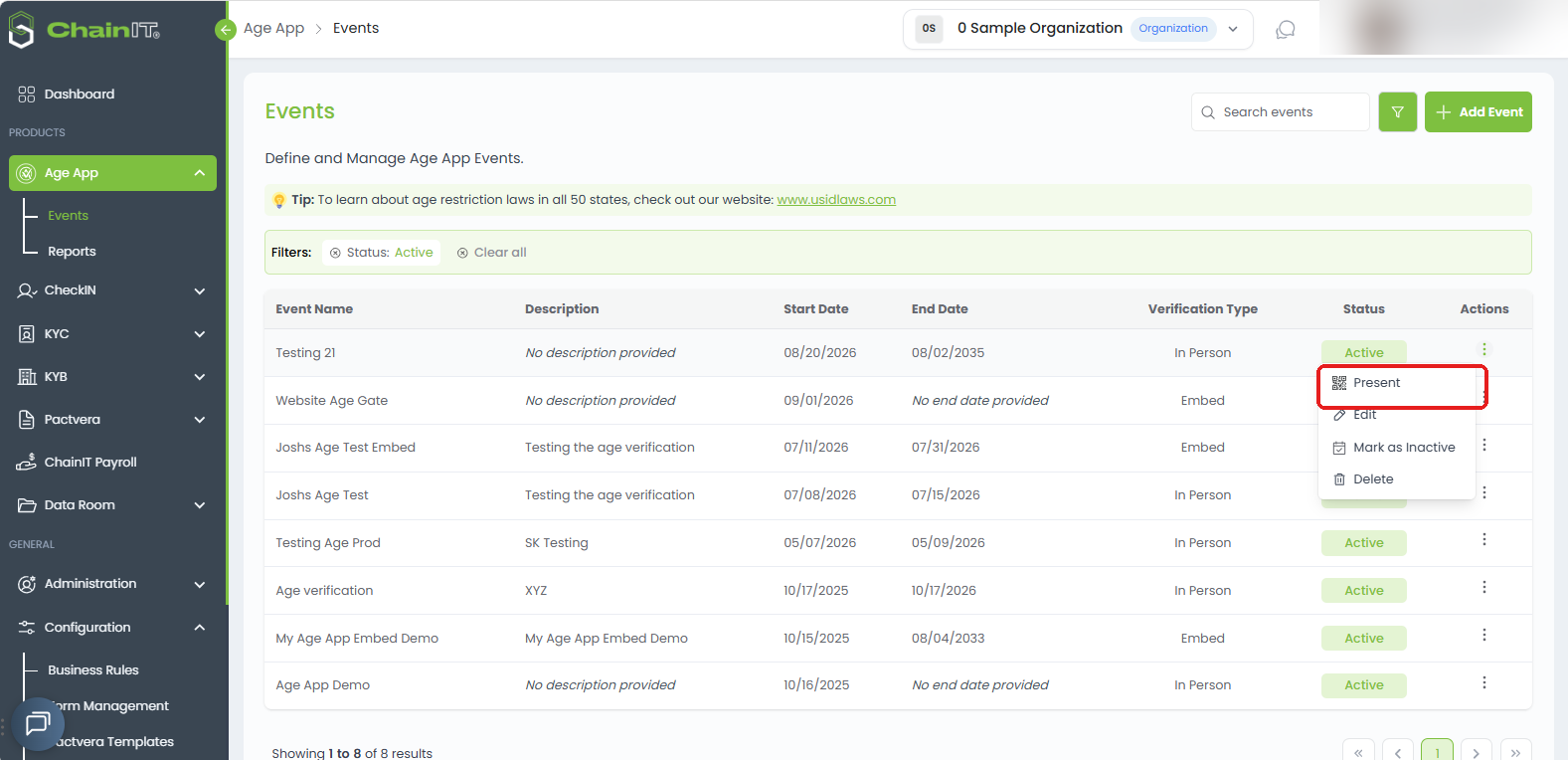Select Delete from the actions menu
Image resolution: width=1568 pixels, height=760 pixels.
pos(1396,479)
